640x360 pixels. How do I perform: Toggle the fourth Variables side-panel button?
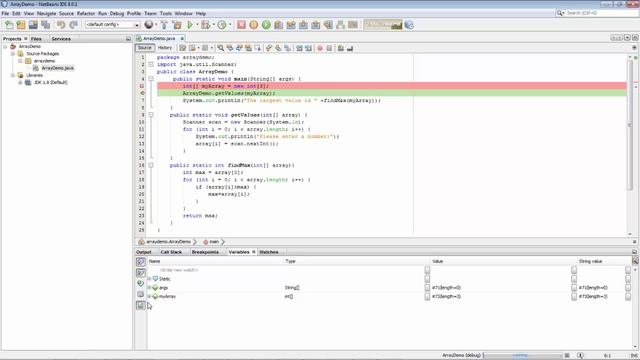pyautogui.click(x=140, y=294)
